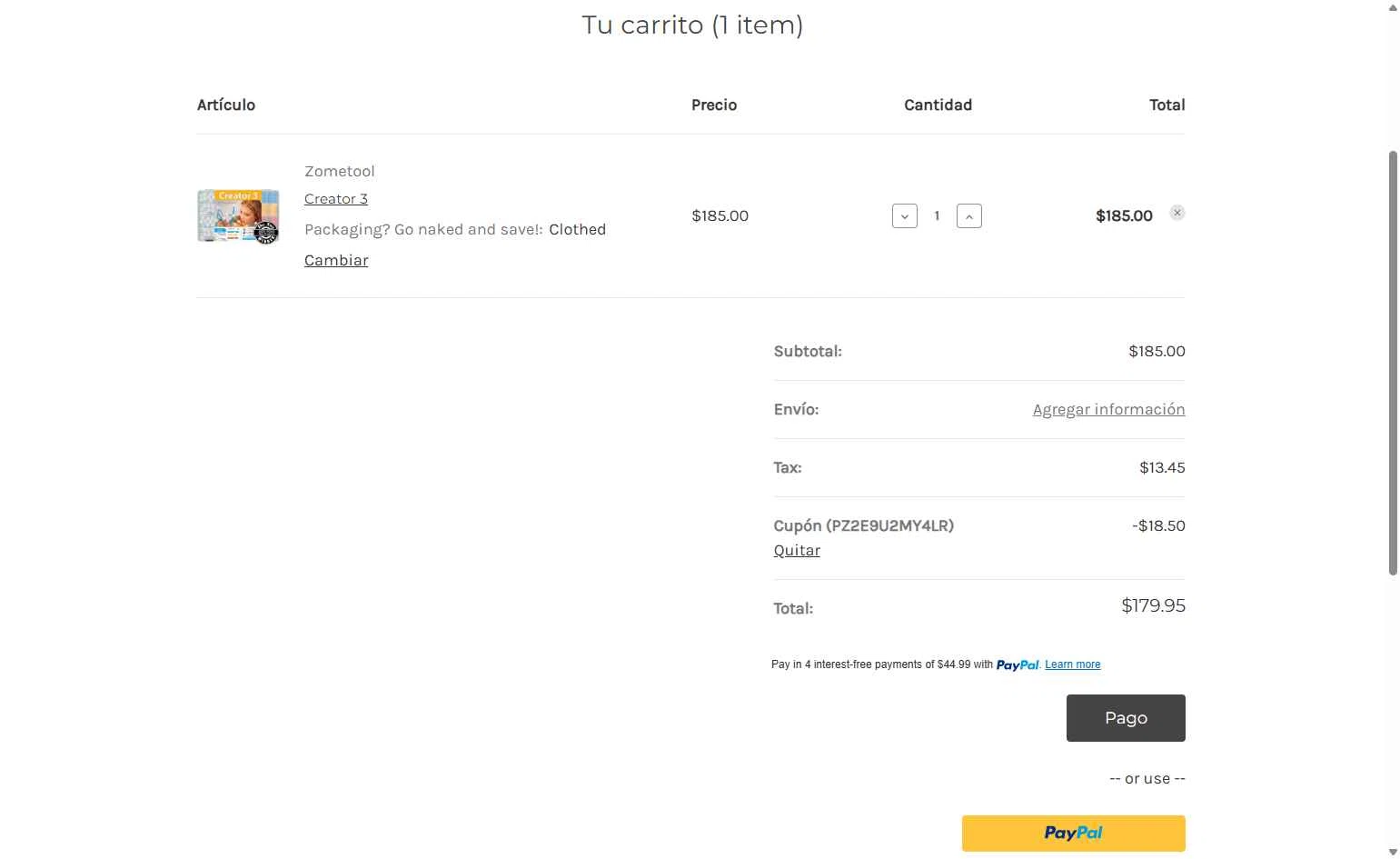Pay using the yellow PayPal button
1400x859 pixels.
1073,833
